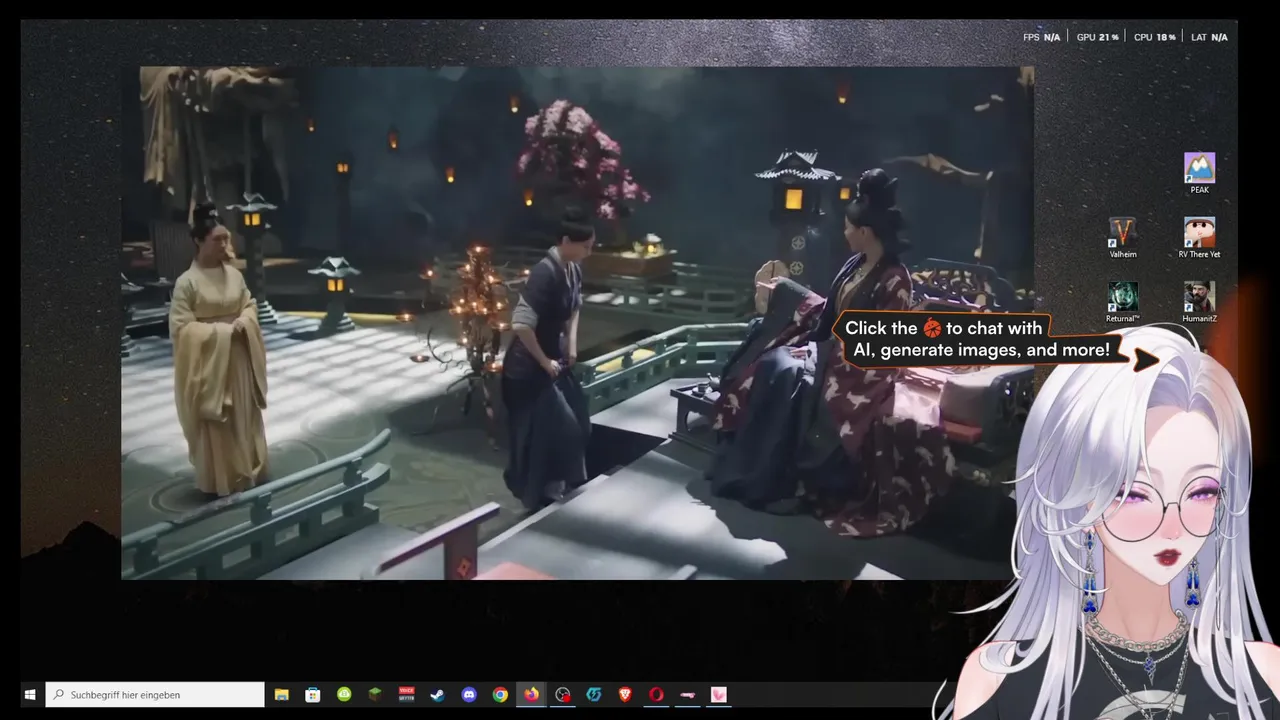Image resolution: width=1280 pixels, height=720 pixels.
Task: Select the HumanitZ desktop shortcut
Action: point(1199,301)
